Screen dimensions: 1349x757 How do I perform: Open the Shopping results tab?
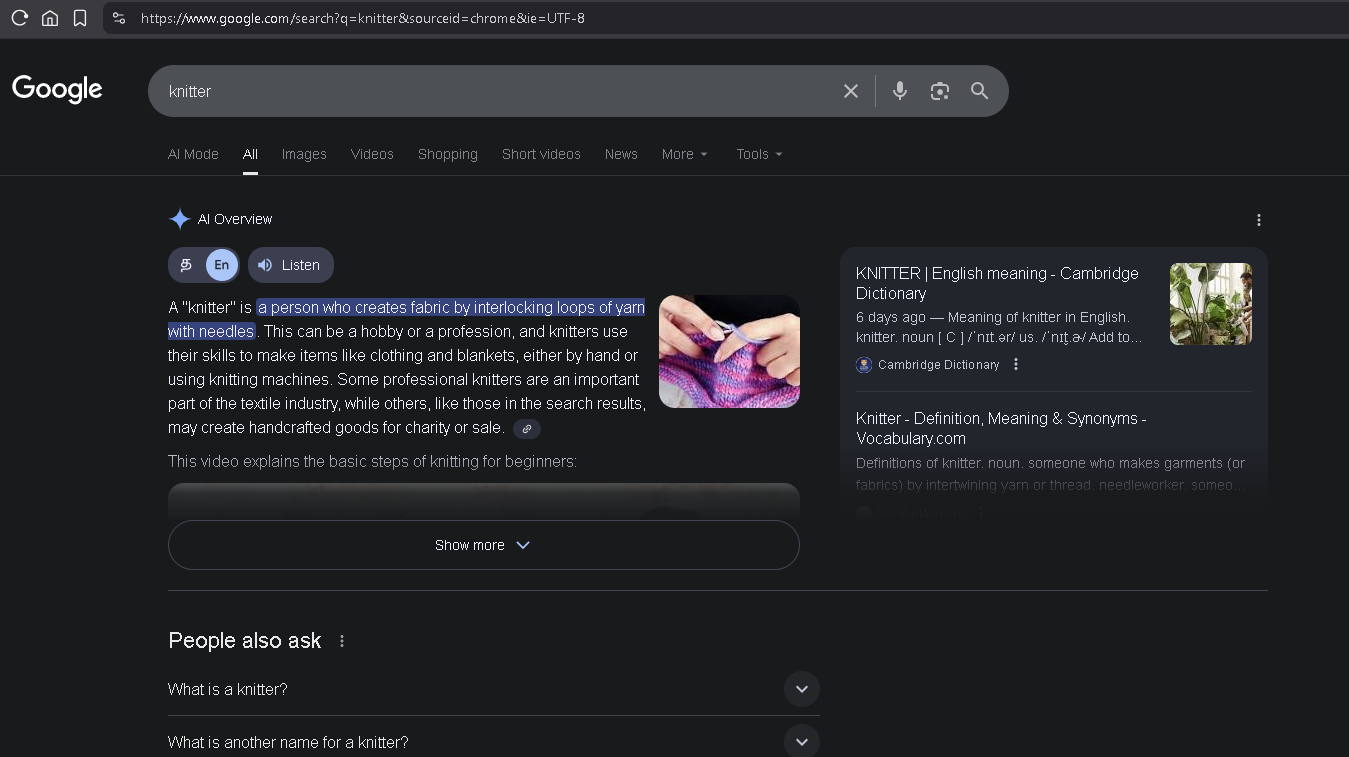[x=447, y=154]
